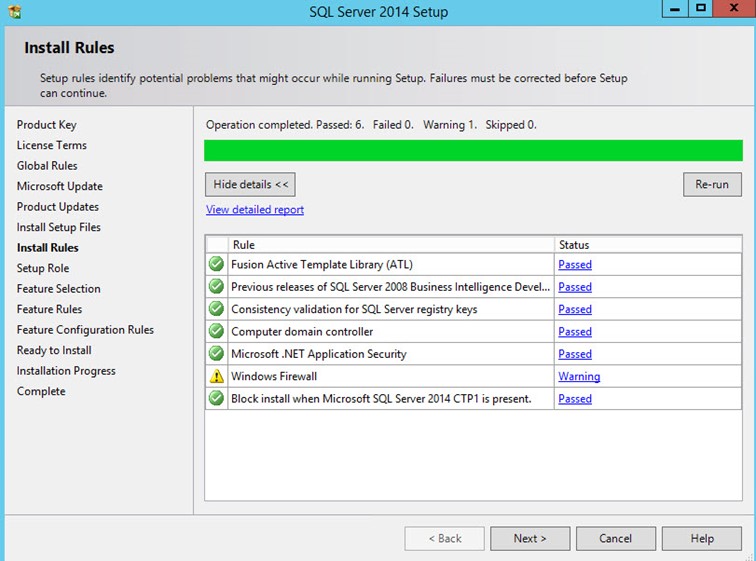Proceed with the Next button
This screenshot has width=756, height=561.
coord(530,538)
